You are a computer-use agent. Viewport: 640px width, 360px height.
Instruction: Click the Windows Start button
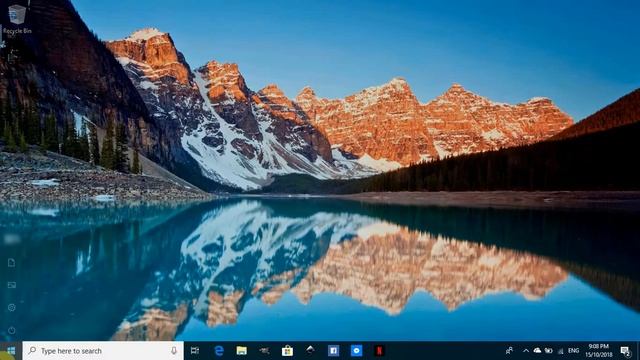11,351
